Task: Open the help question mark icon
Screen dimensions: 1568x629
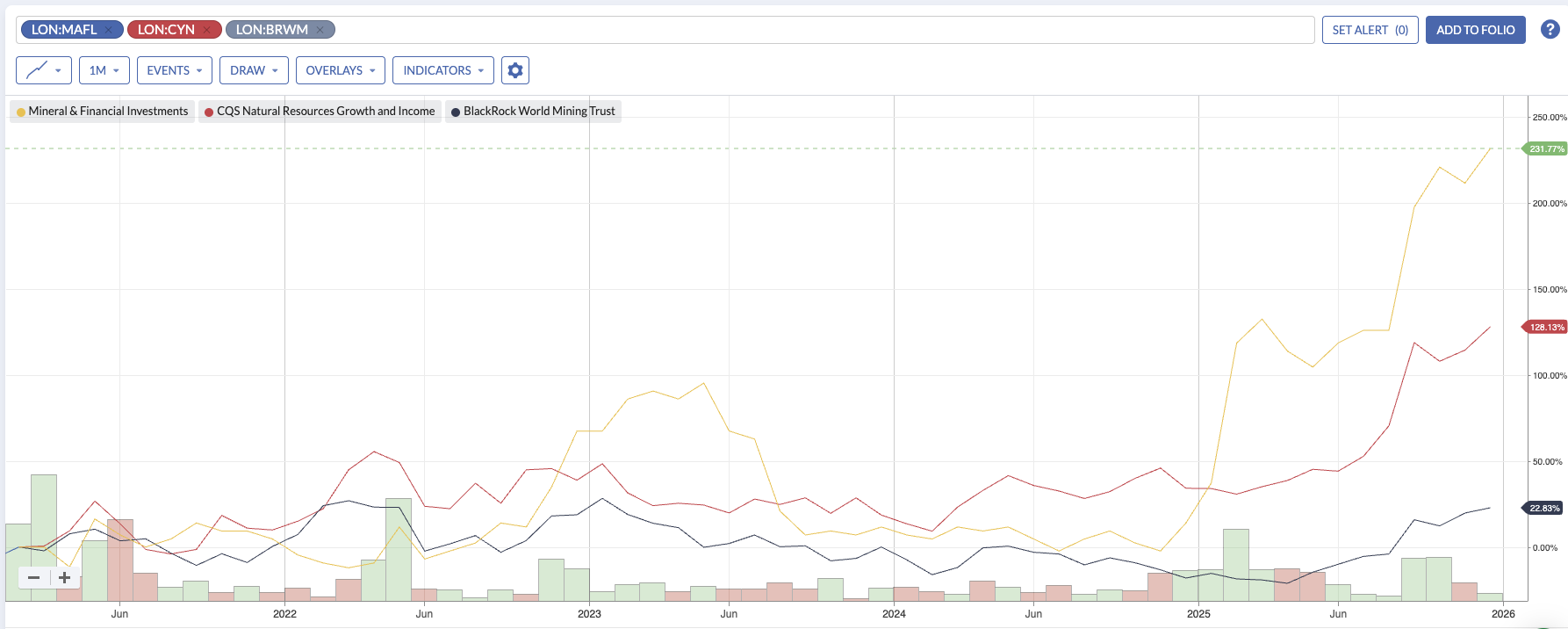Action: click(x=1550, y=29)
